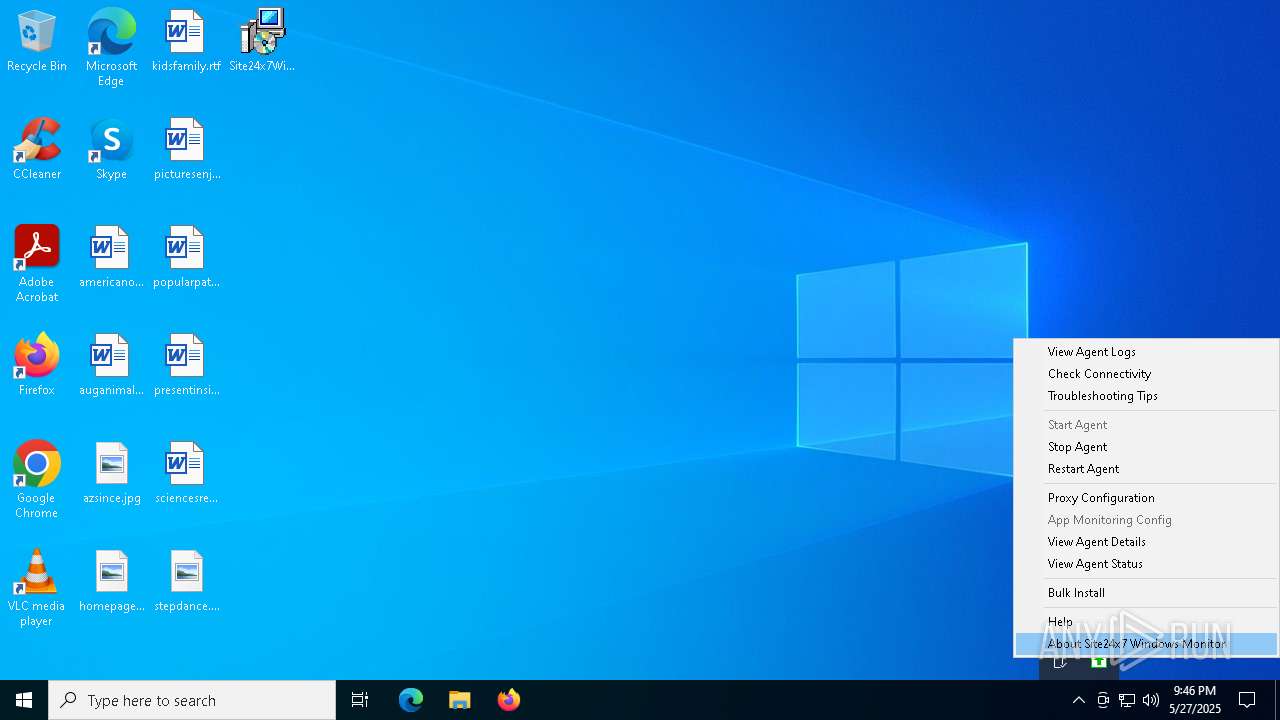The height and width of the screenshot is (720, 1280).
Task: Select the azsince.jpg image file
Action: [x=111, y=474]
